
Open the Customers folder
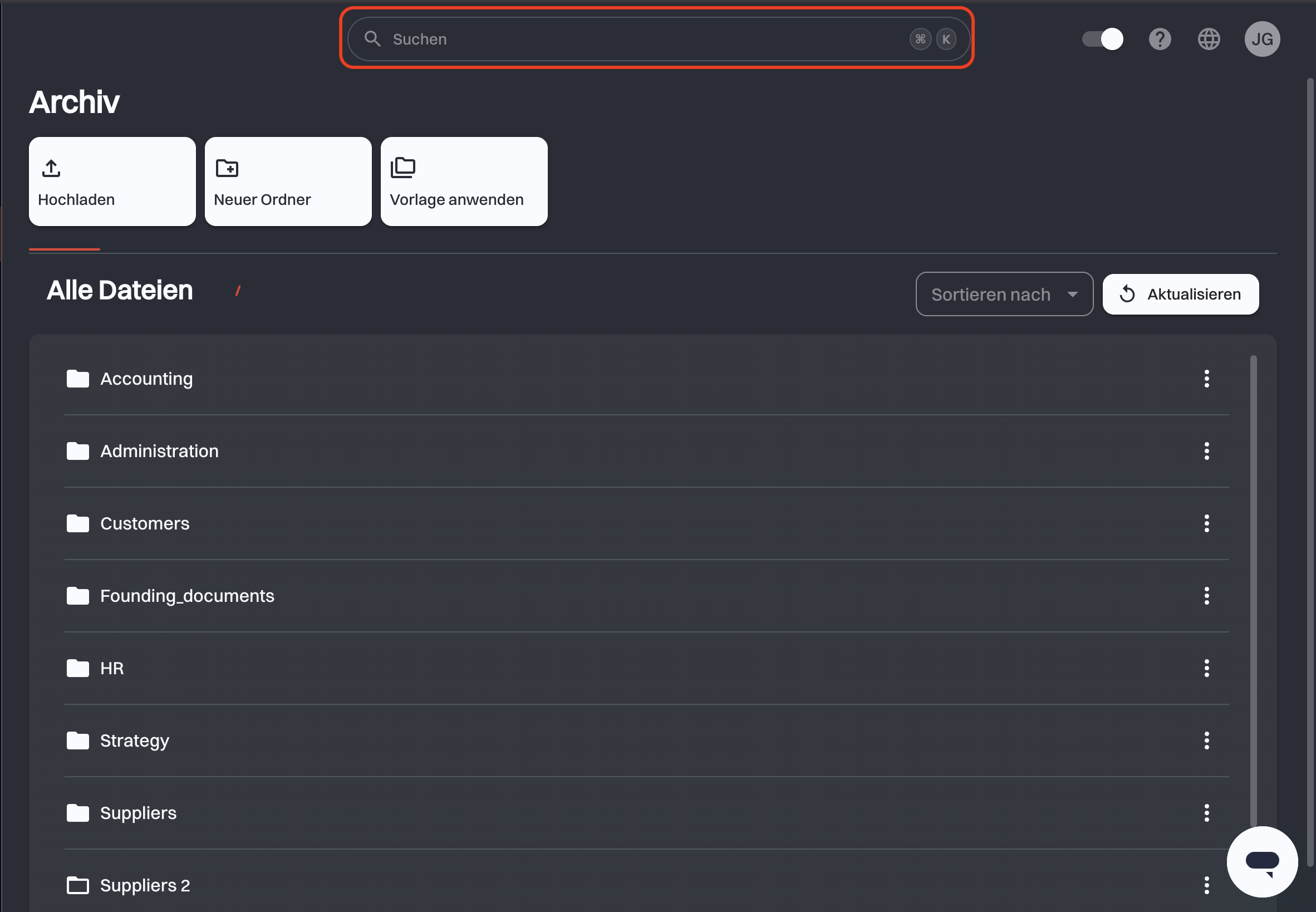click(646, 523)
